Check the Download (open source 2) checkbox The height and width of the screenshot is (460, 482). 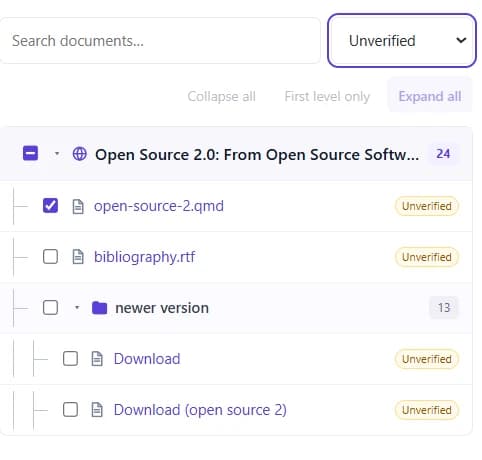click(x=70, y=410)
